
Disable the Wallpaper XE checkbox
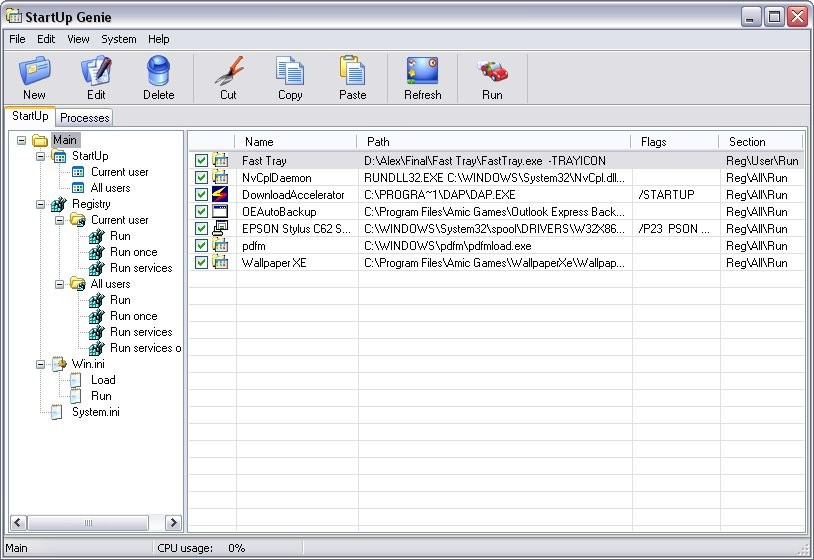201,263
